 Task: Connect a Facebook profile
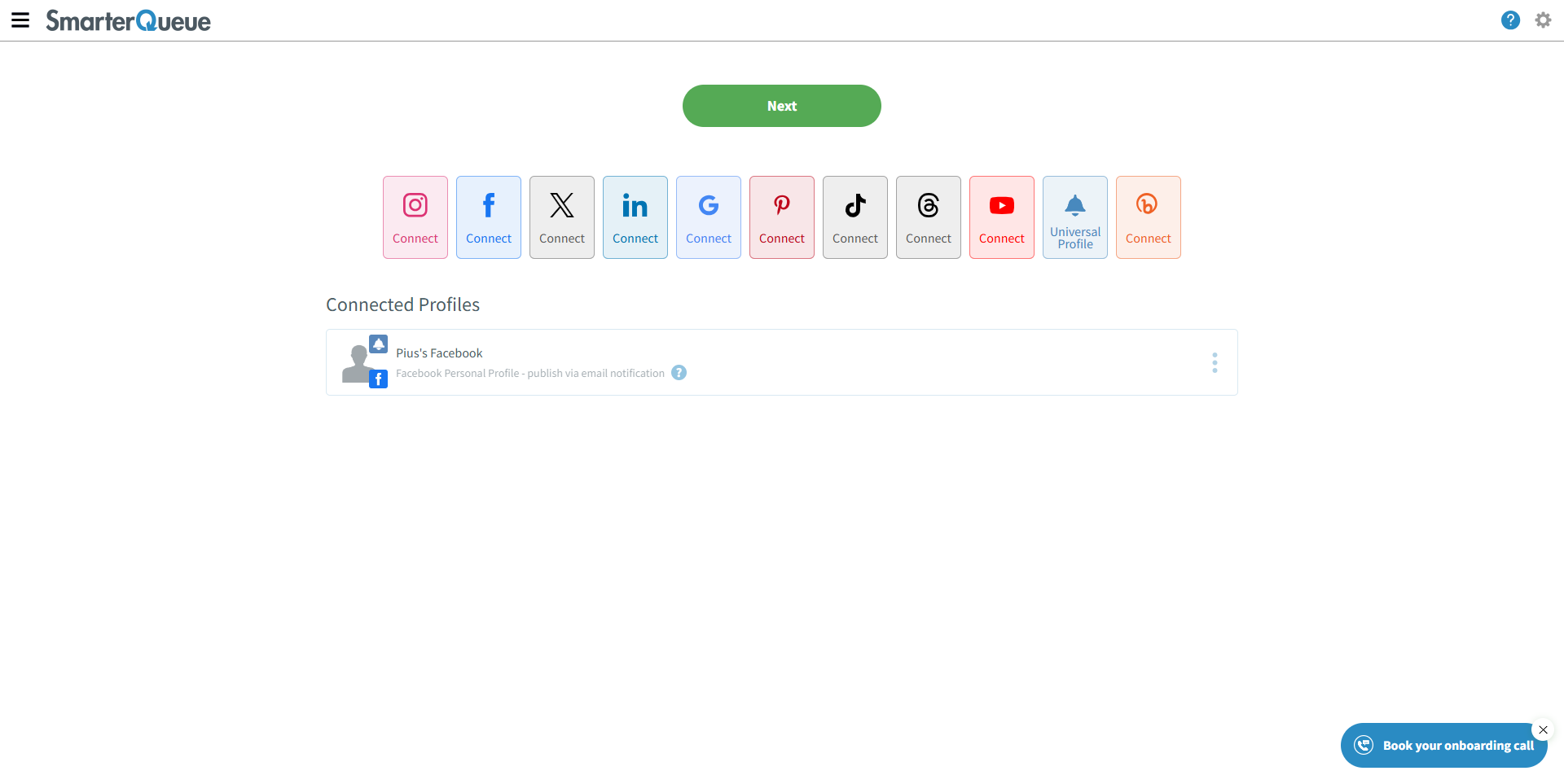[x=489, y=217]
